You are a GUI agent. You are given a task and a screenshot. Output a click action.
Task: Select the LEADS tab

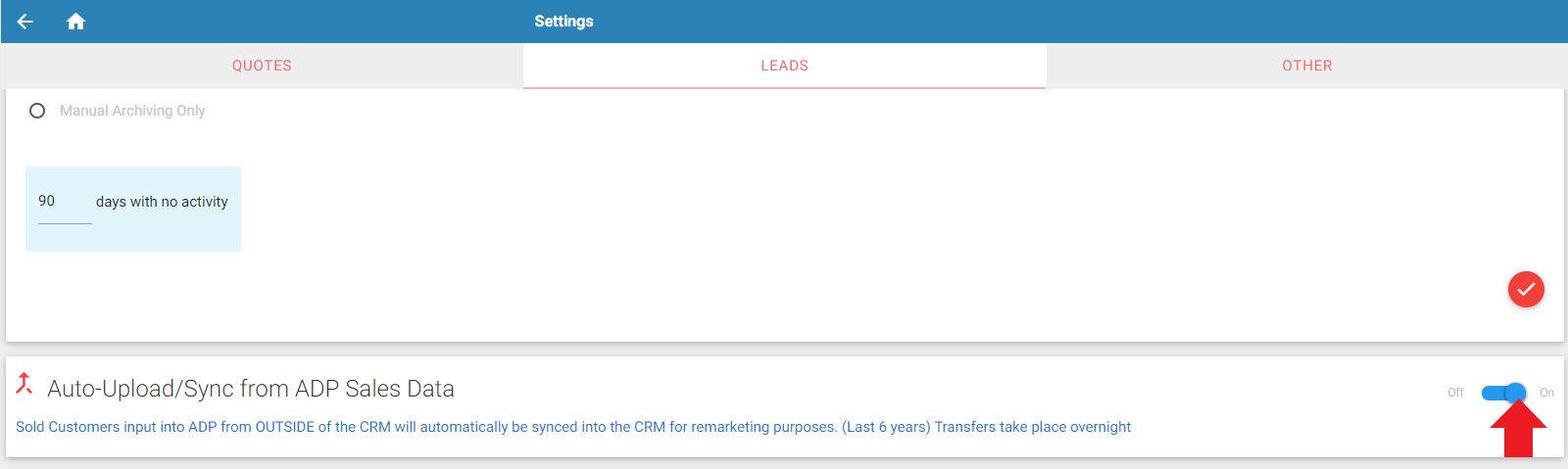click(x=785, y=66)
